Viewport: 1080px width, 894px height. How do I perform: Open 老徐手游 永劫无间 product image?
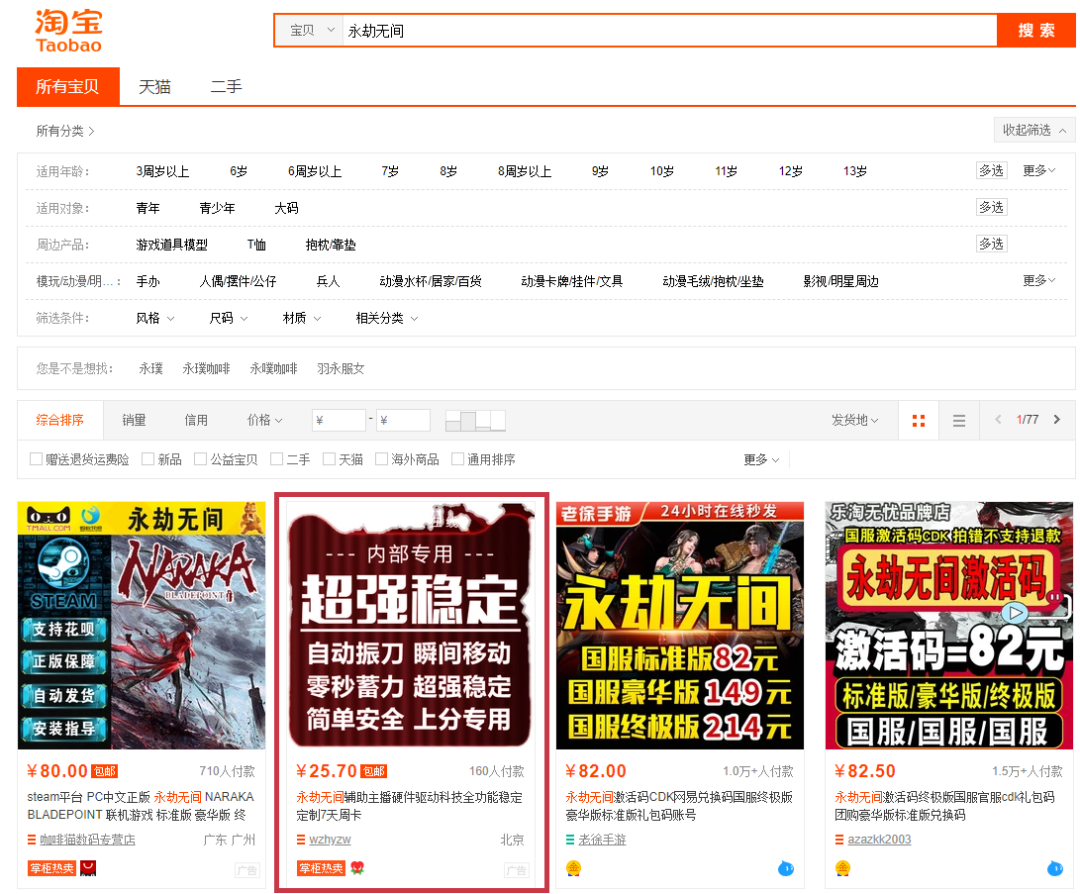pos(680,625)
